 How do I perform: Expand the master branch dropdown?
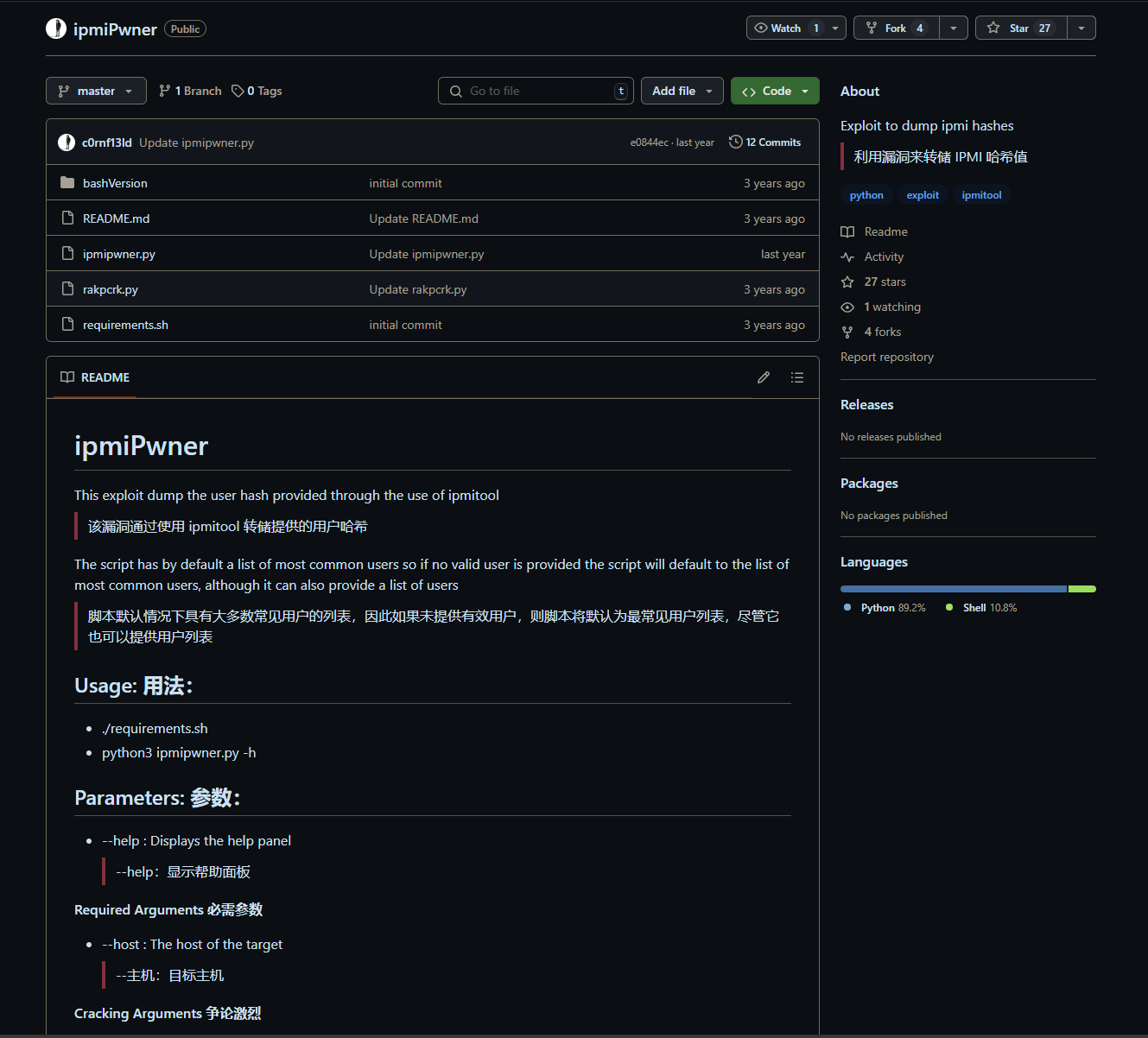[x=96, y=91]
